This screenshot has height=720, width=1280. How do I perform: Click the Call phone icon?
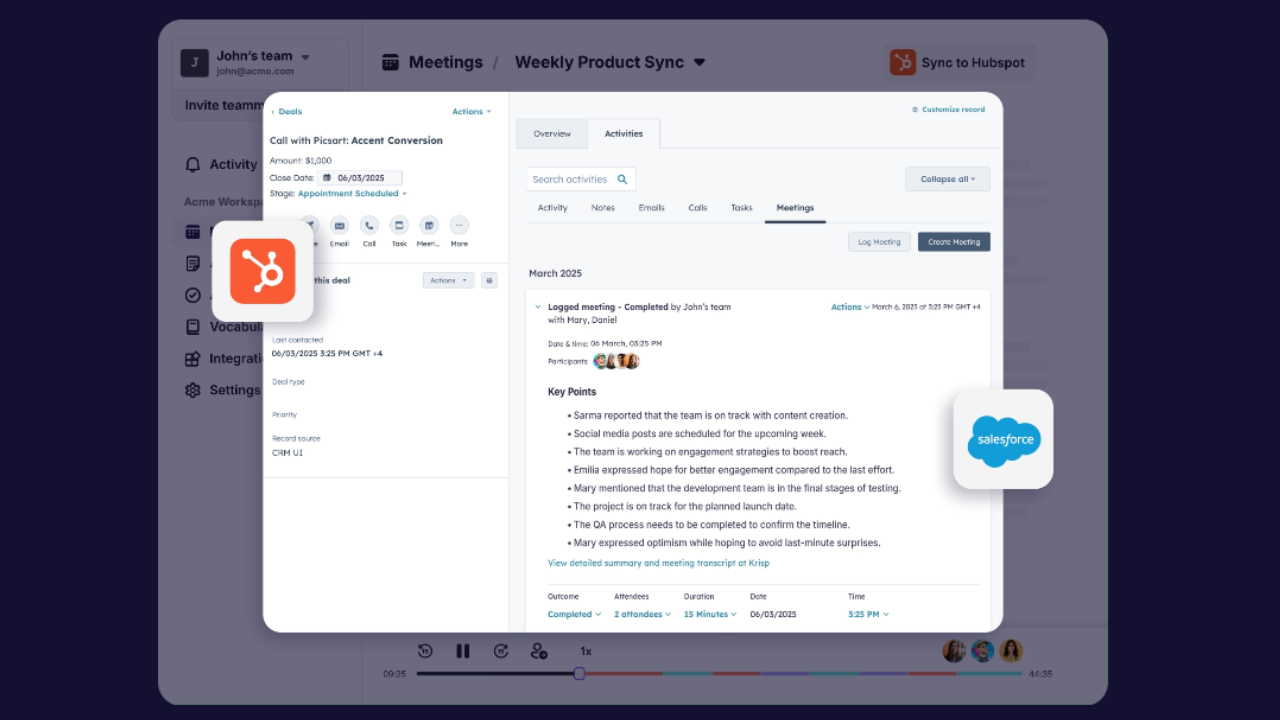pyautogui.click(x=369, y=226)
